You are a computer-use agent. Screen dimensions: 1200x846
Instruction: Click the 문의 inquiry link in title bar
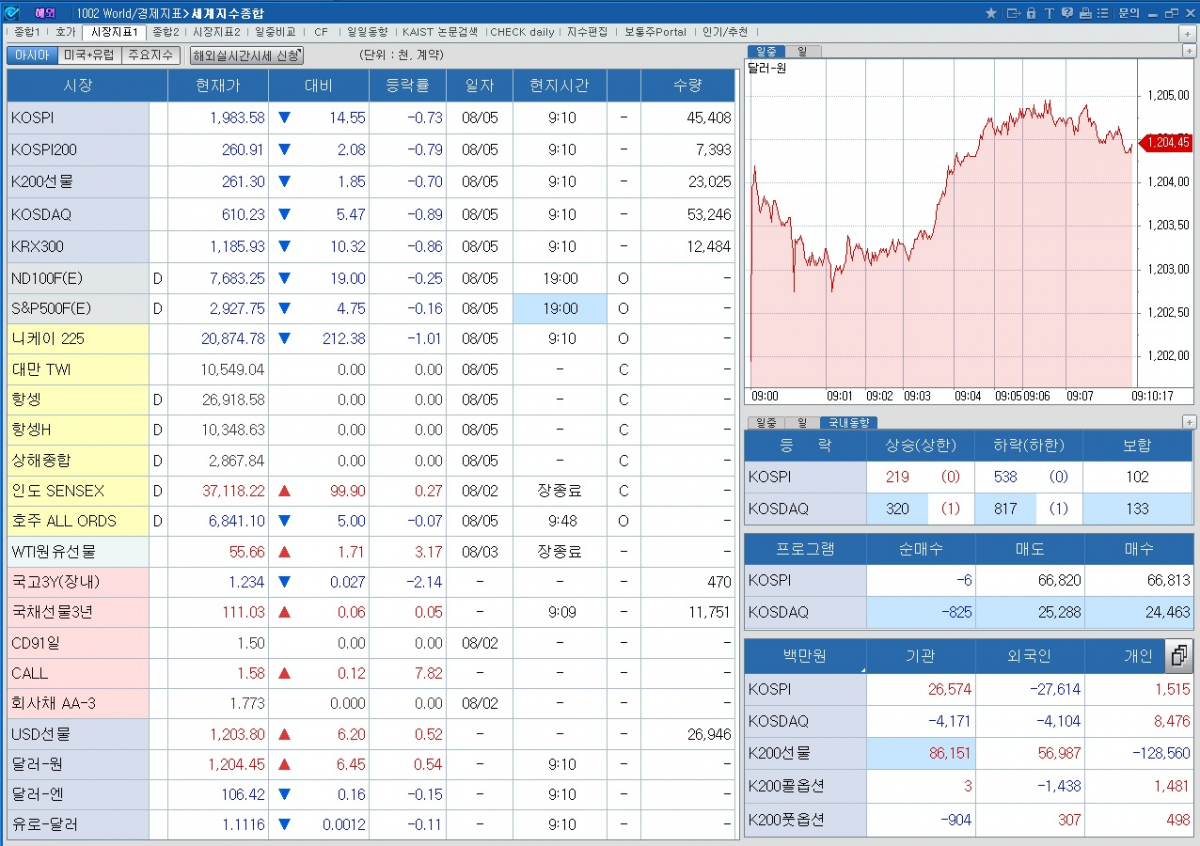[1128, 13]
